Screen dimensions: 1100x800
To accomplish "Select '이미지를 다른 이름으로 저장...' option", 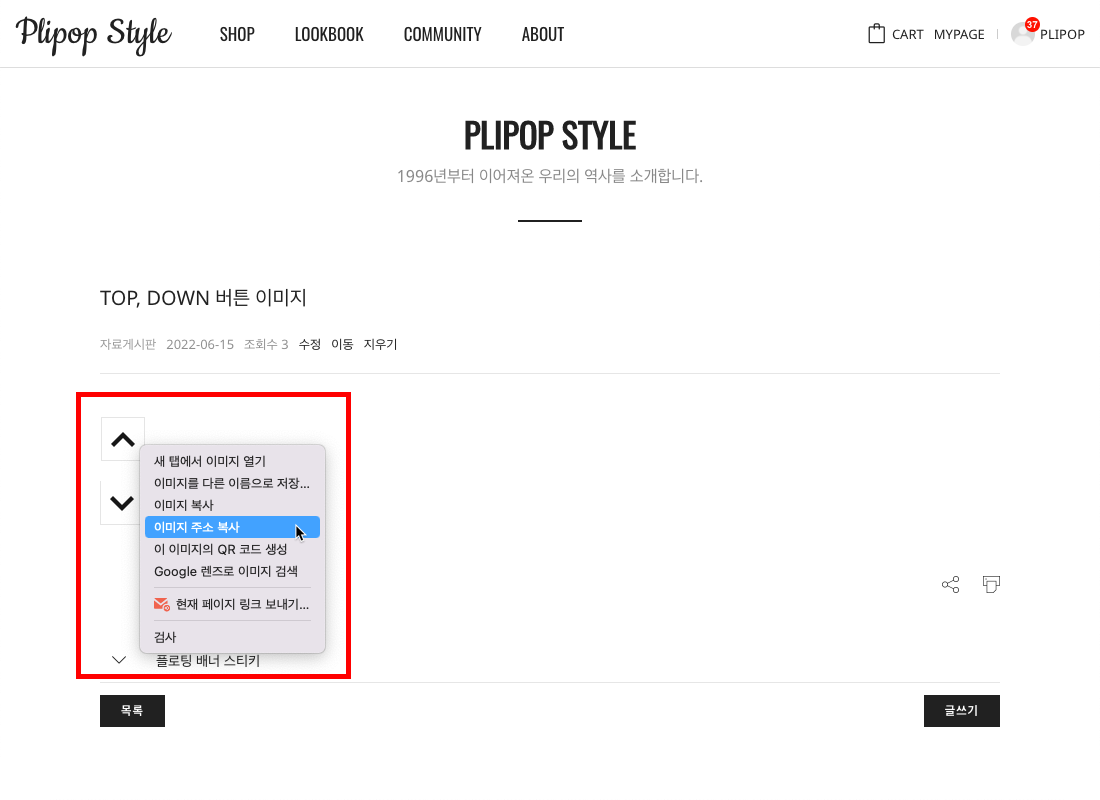I will click(232, 483).
